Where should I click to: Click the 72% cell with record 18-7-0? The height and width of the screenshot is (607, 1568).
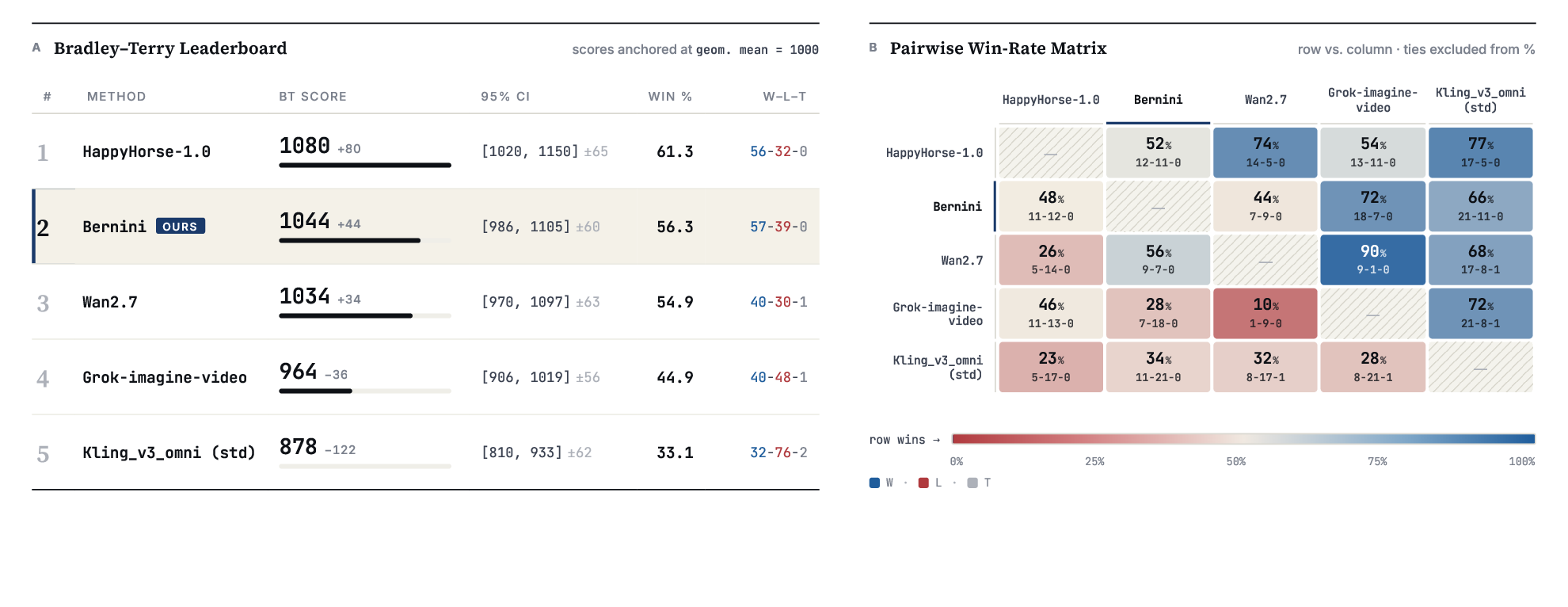coord(1373,207)
